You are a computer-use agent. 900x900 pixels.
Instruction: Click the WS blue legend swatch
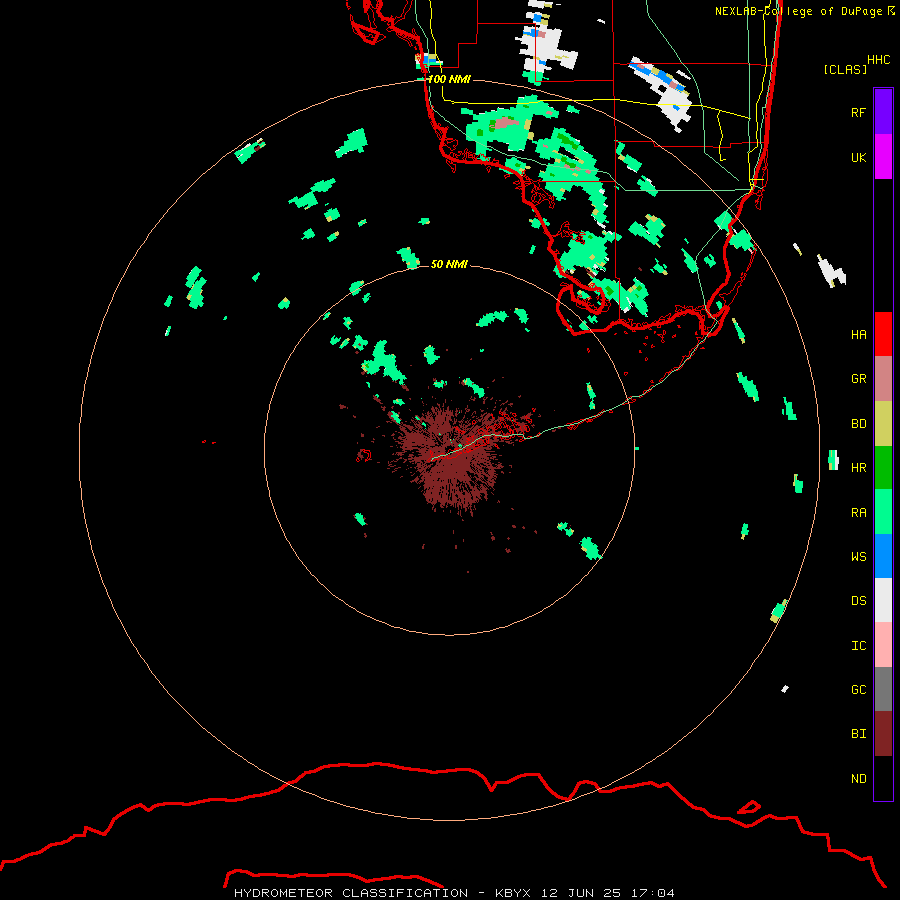883,556
